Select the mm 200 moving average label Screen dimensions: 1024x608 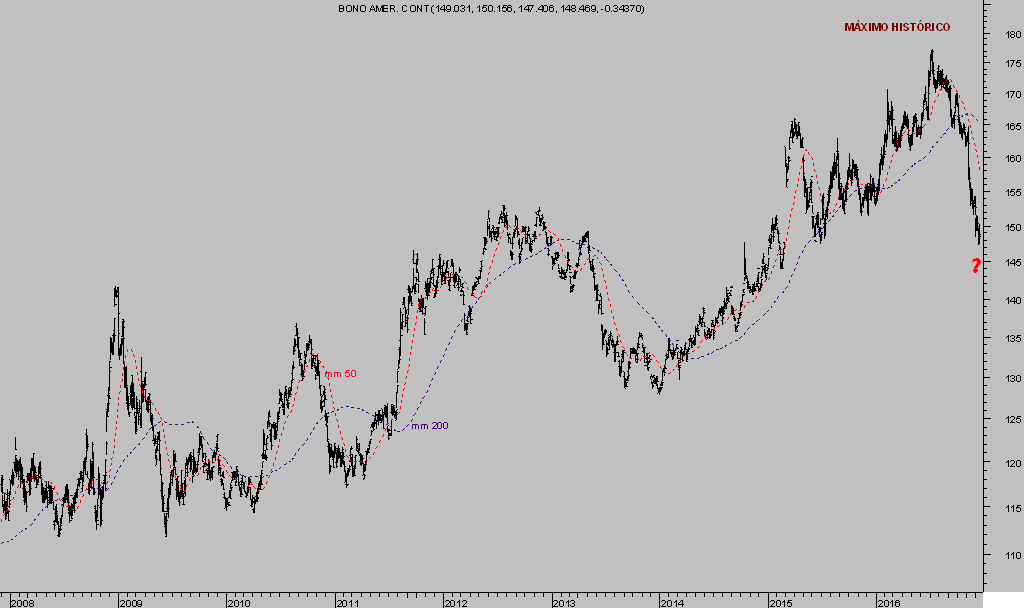click(429, 426)
